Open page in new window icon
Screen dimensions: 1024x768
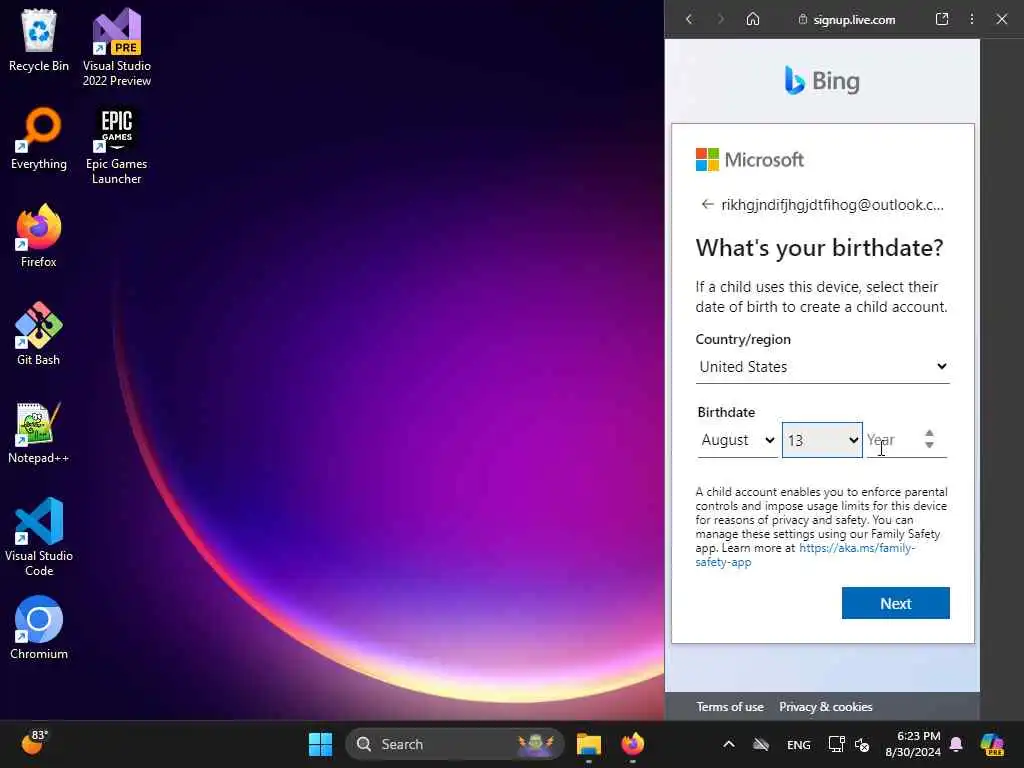[x=942, y=19]
